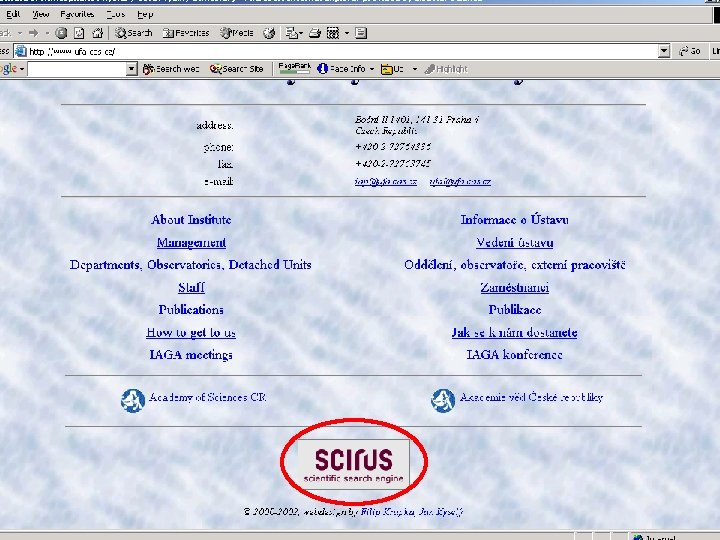Open the View menu
The image size is (720, 540).
point(40,14)
